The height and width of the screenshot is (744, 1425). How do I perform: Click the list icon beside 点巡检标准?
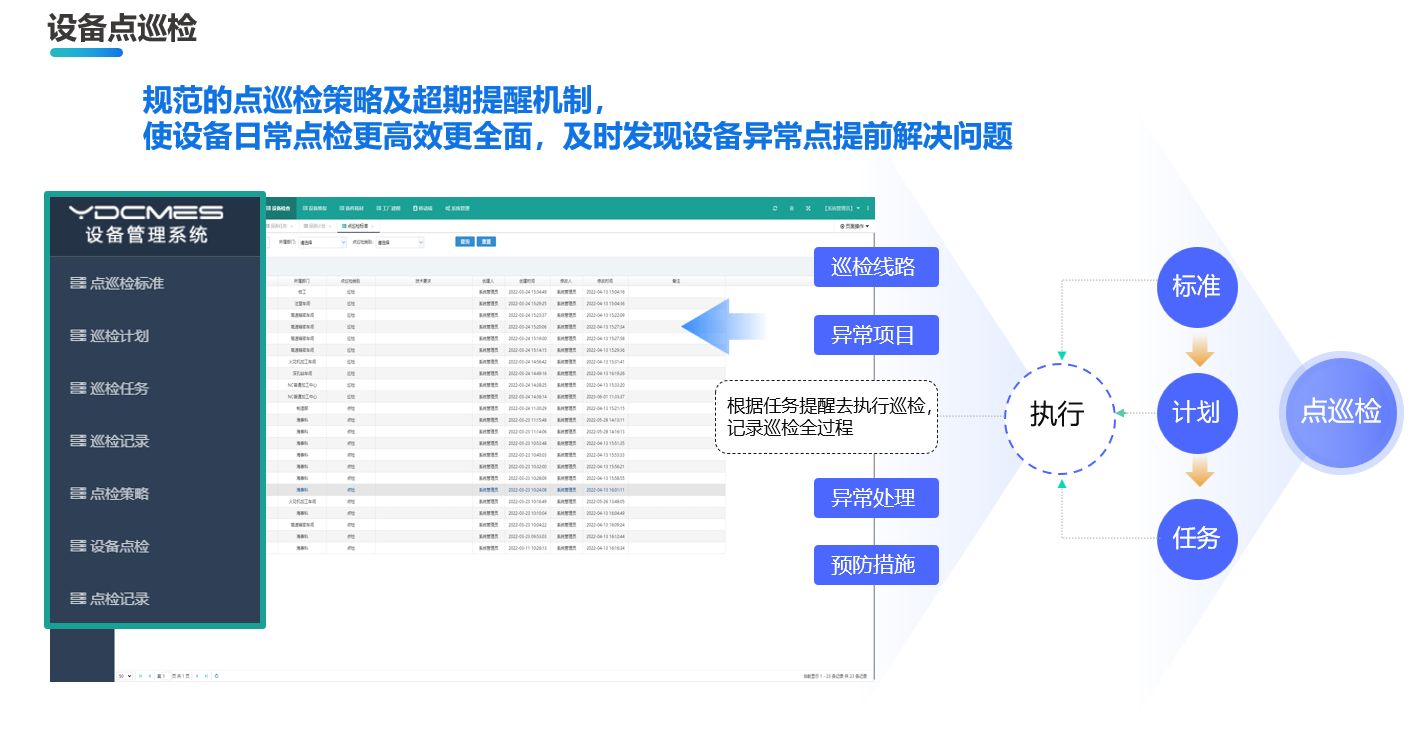(78, 283)
